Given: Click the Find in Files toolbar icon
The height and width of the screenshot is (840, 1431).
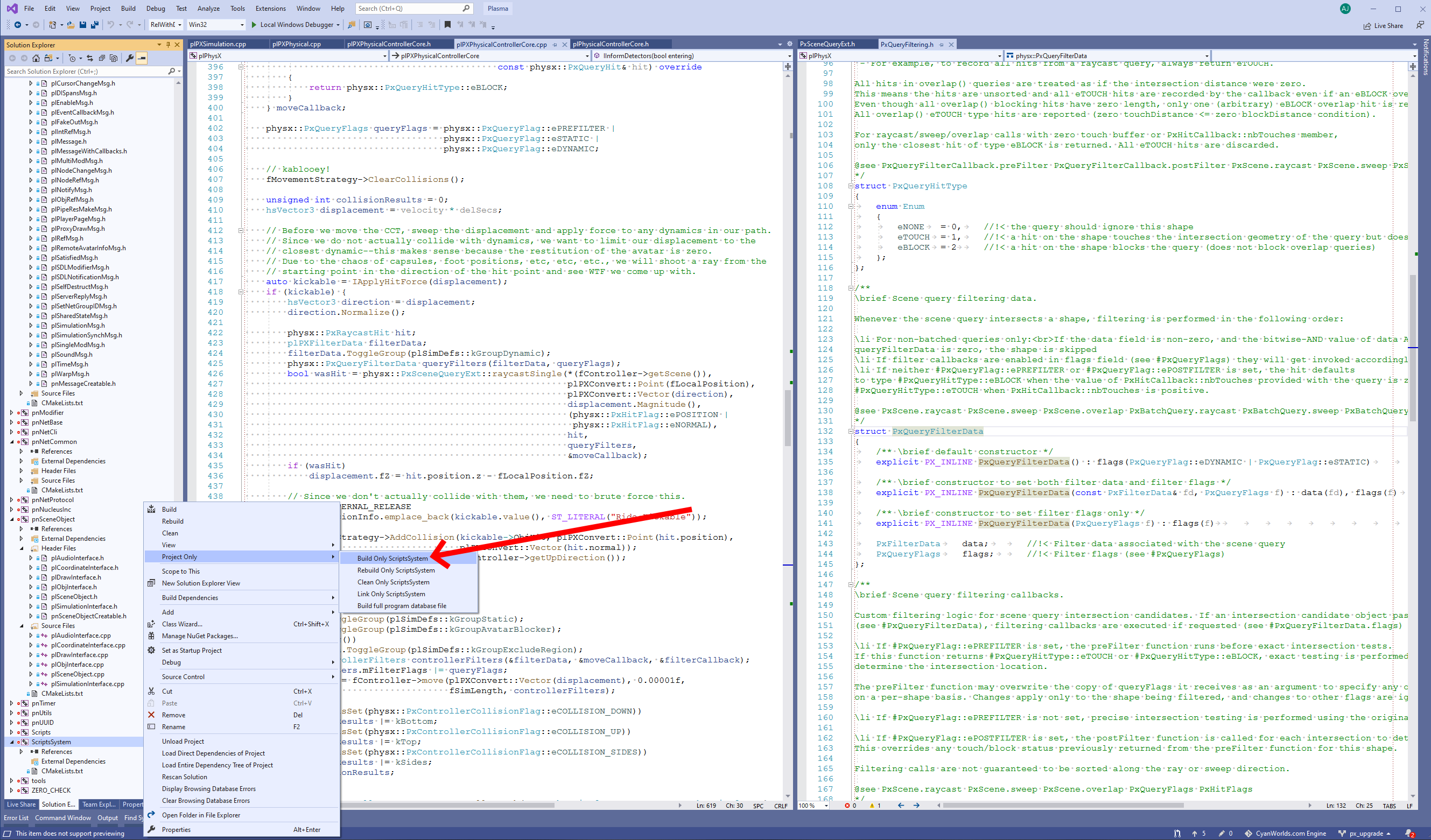Looking at the screenshot, I should pos(352,24).
